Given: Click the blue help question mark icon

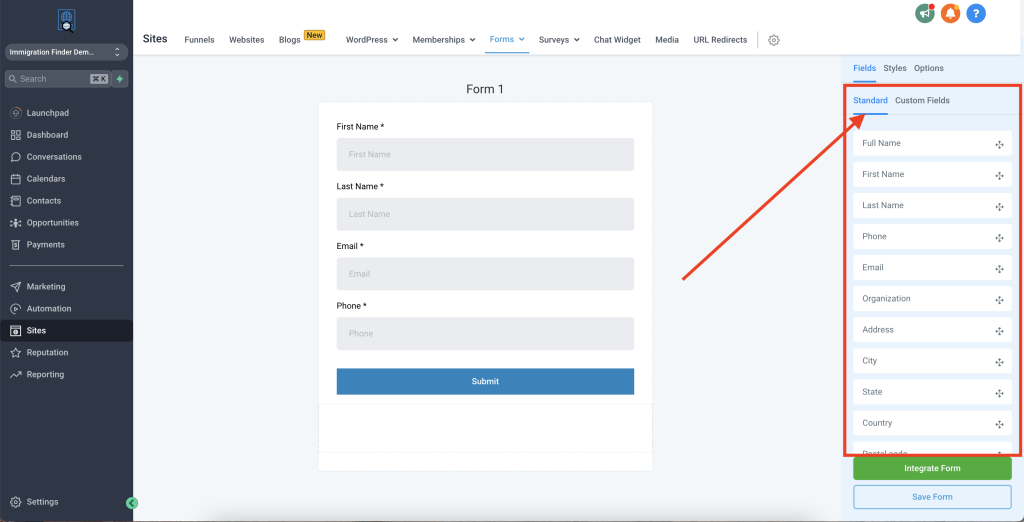Looking at the screenshot, I should 976,13.
